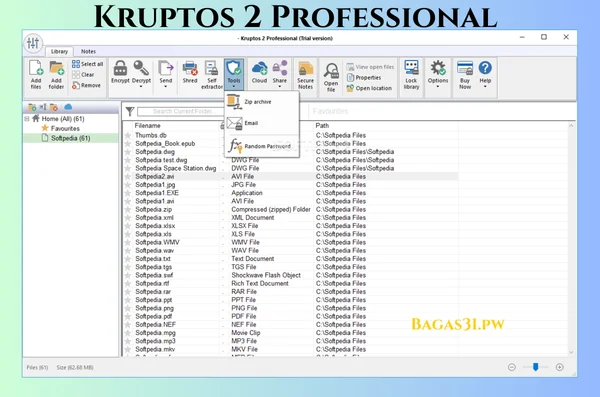The image size is (600, 397).
Task: Toggle favourite star for Thumbs.db
Action: 127,135
